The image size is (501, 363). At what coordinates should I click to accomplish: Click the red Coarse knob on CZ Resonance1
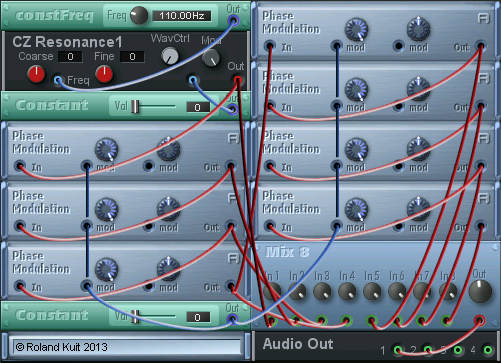click(36, 74)
